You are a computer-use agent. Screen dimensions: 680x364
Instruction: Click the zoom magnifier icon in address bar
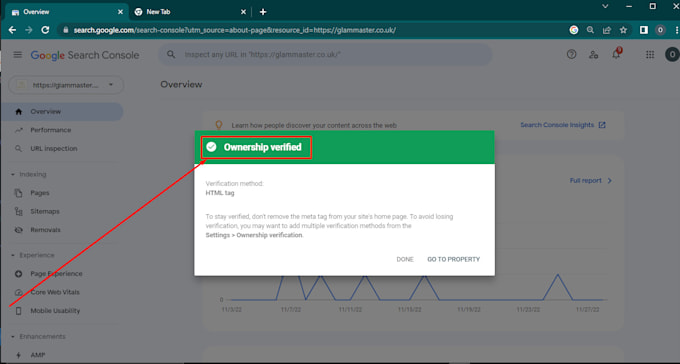[590, 30]
